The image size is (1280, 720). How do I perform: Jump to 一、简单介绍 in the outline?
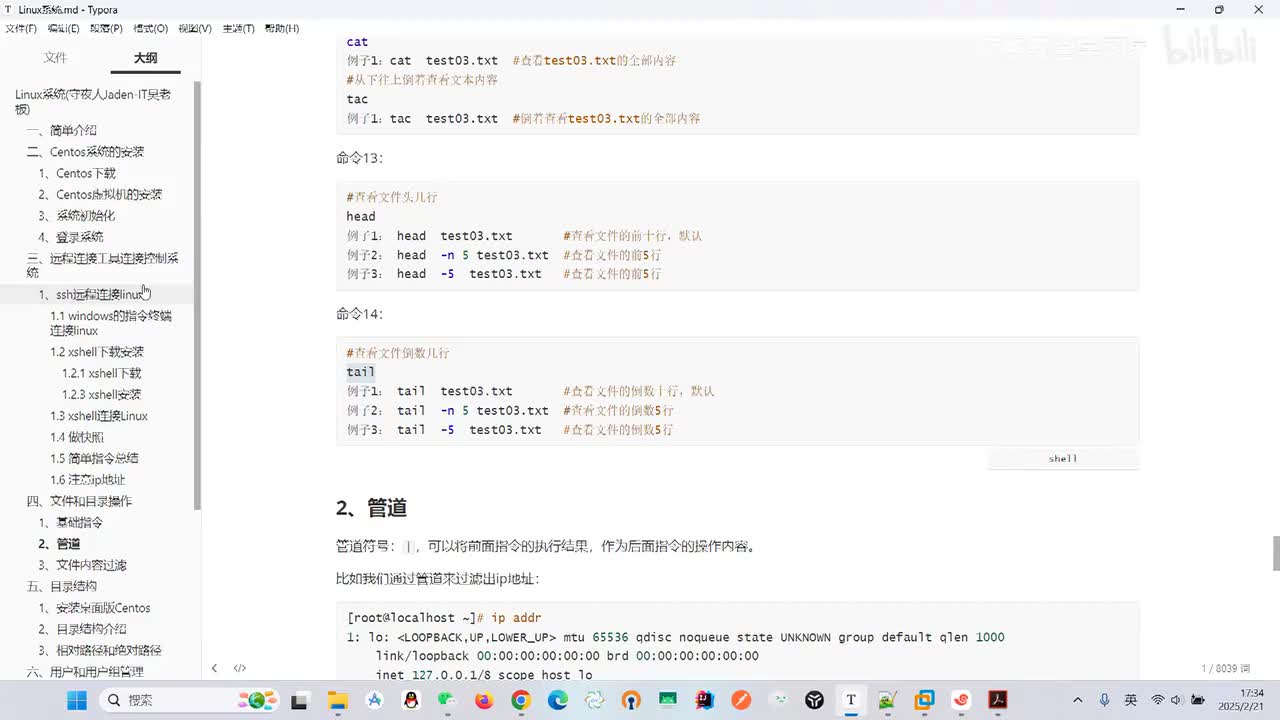coord(62,130)
